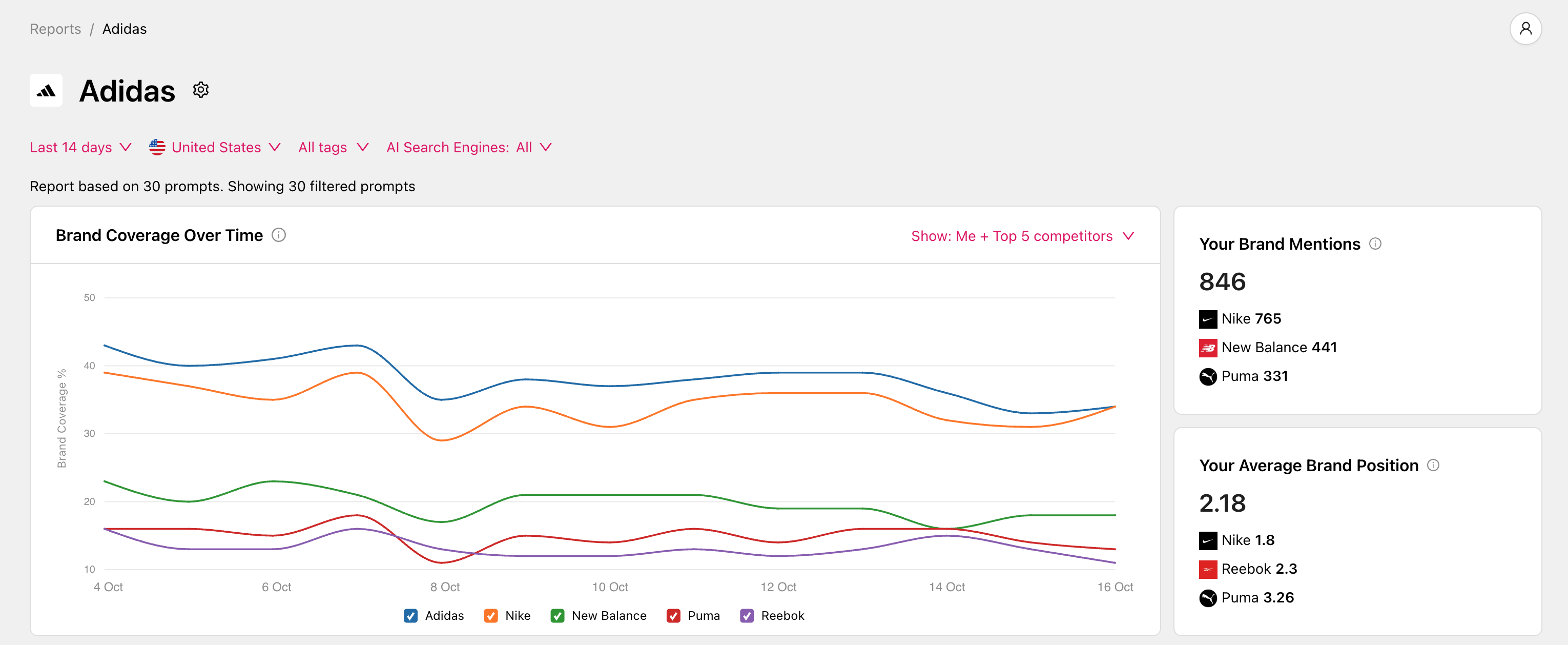This screenshot has height=645, width=1568.
Task: Uncheck Adidas legend checkbox
Action: 411,616
